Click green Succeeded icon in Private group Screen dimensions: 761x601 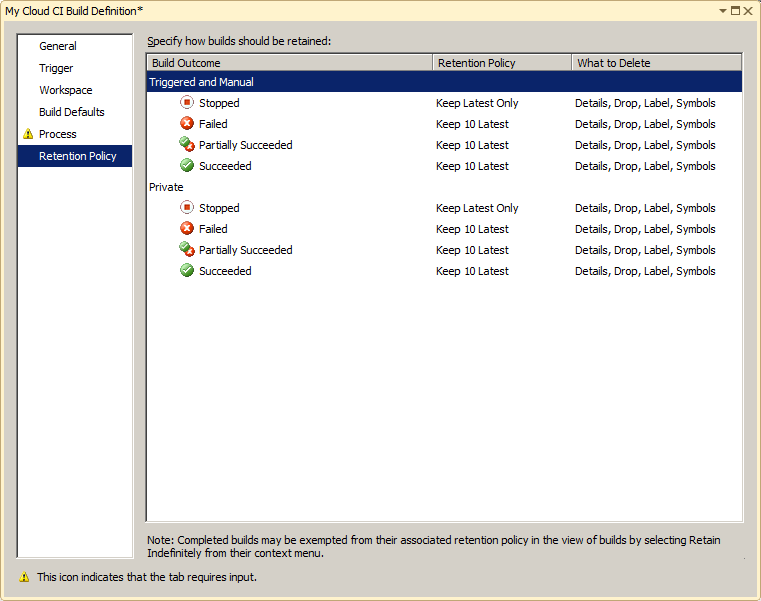coord(187,271)
